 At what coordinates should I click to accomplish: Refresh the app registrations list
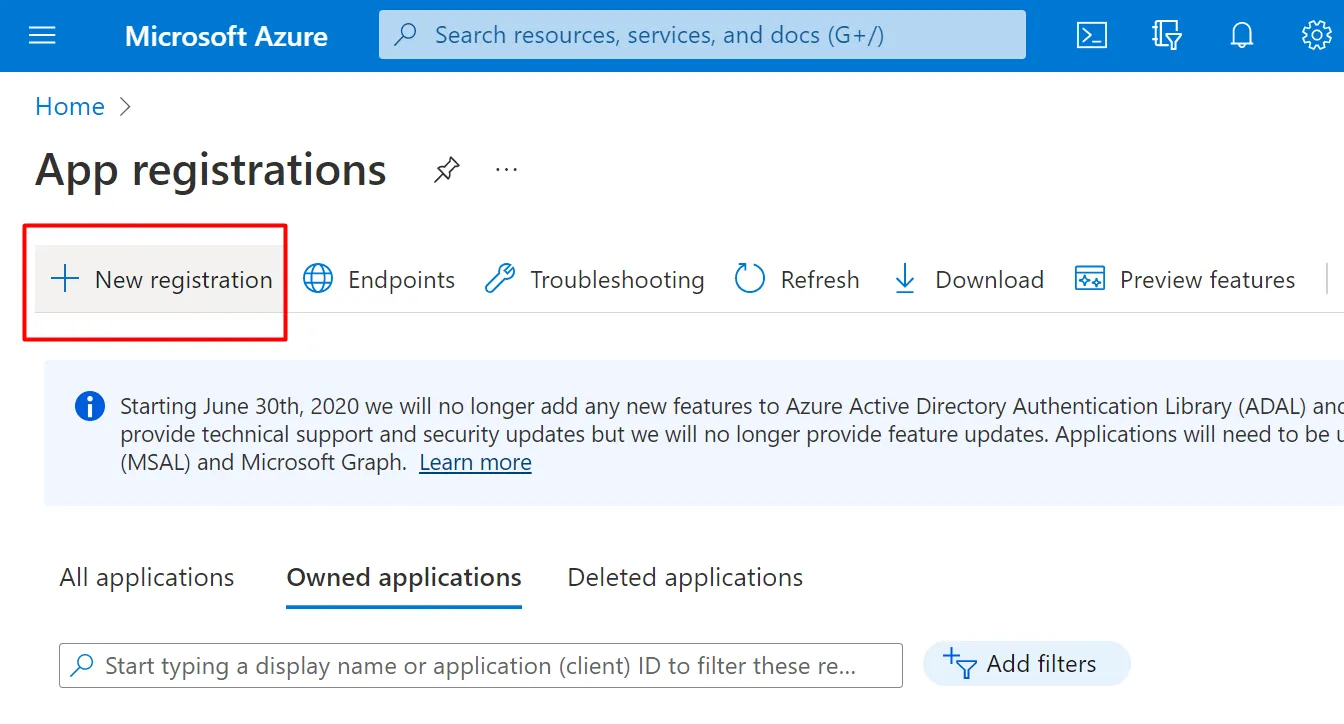point(797,279)
